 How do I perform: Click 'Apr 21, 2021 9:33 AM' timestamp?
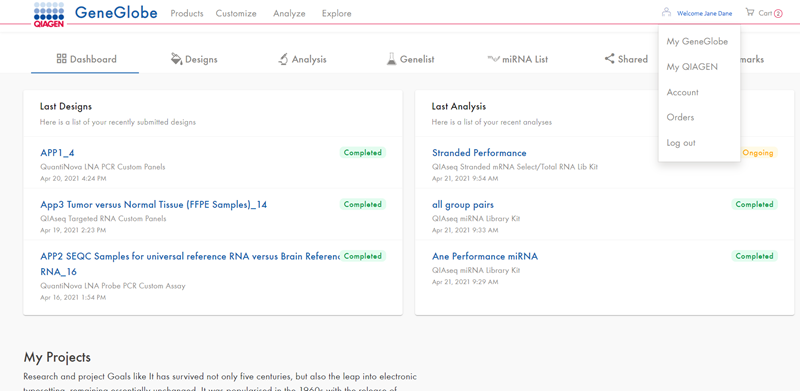(x=465, y=230)
